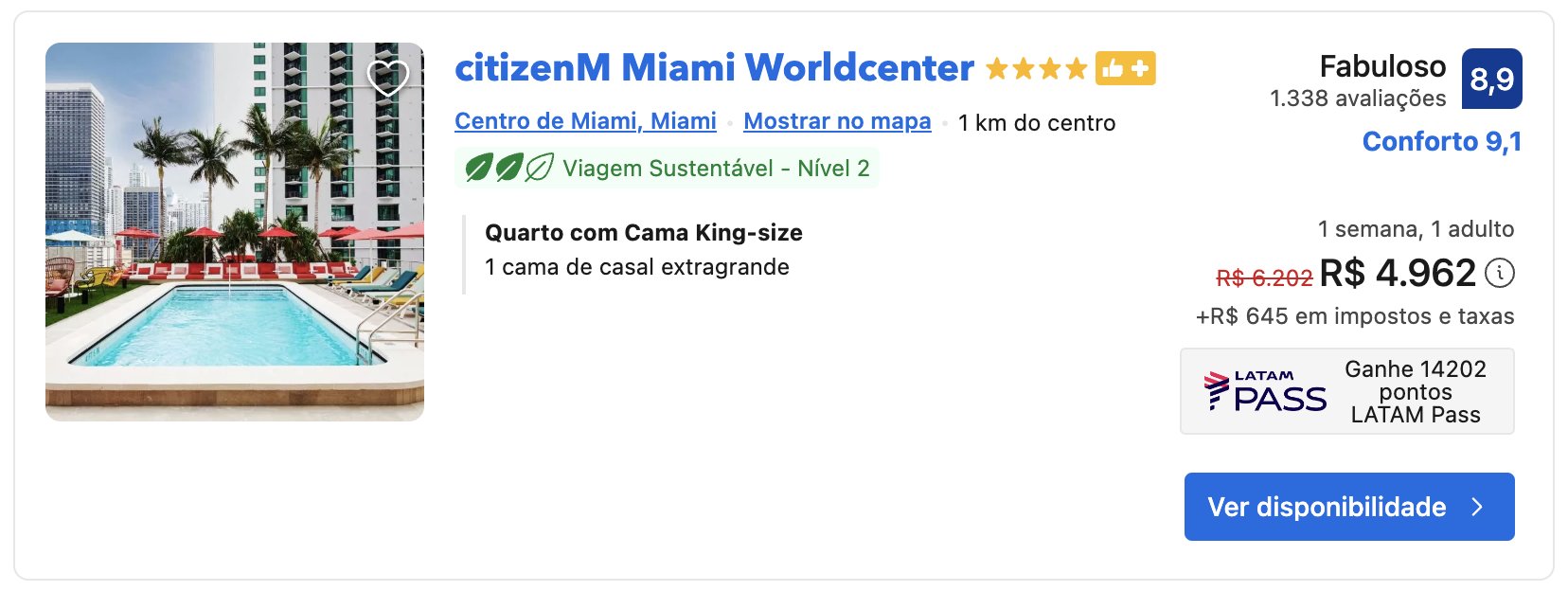Click the 1.338 avaliações reviews count

[1358, 98]
